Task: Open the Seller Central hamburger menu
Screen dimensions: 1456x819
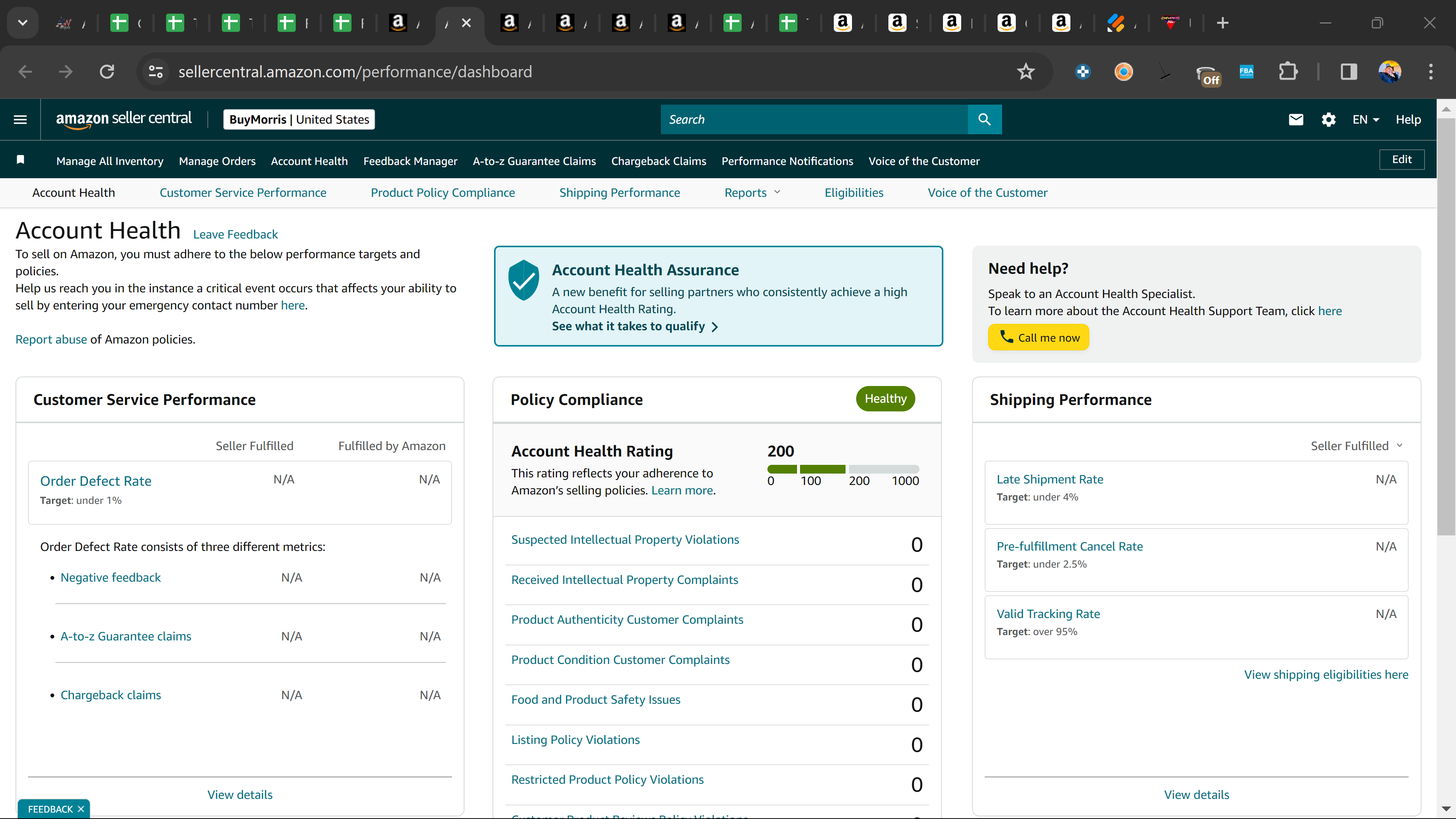Action: point(20,119)
